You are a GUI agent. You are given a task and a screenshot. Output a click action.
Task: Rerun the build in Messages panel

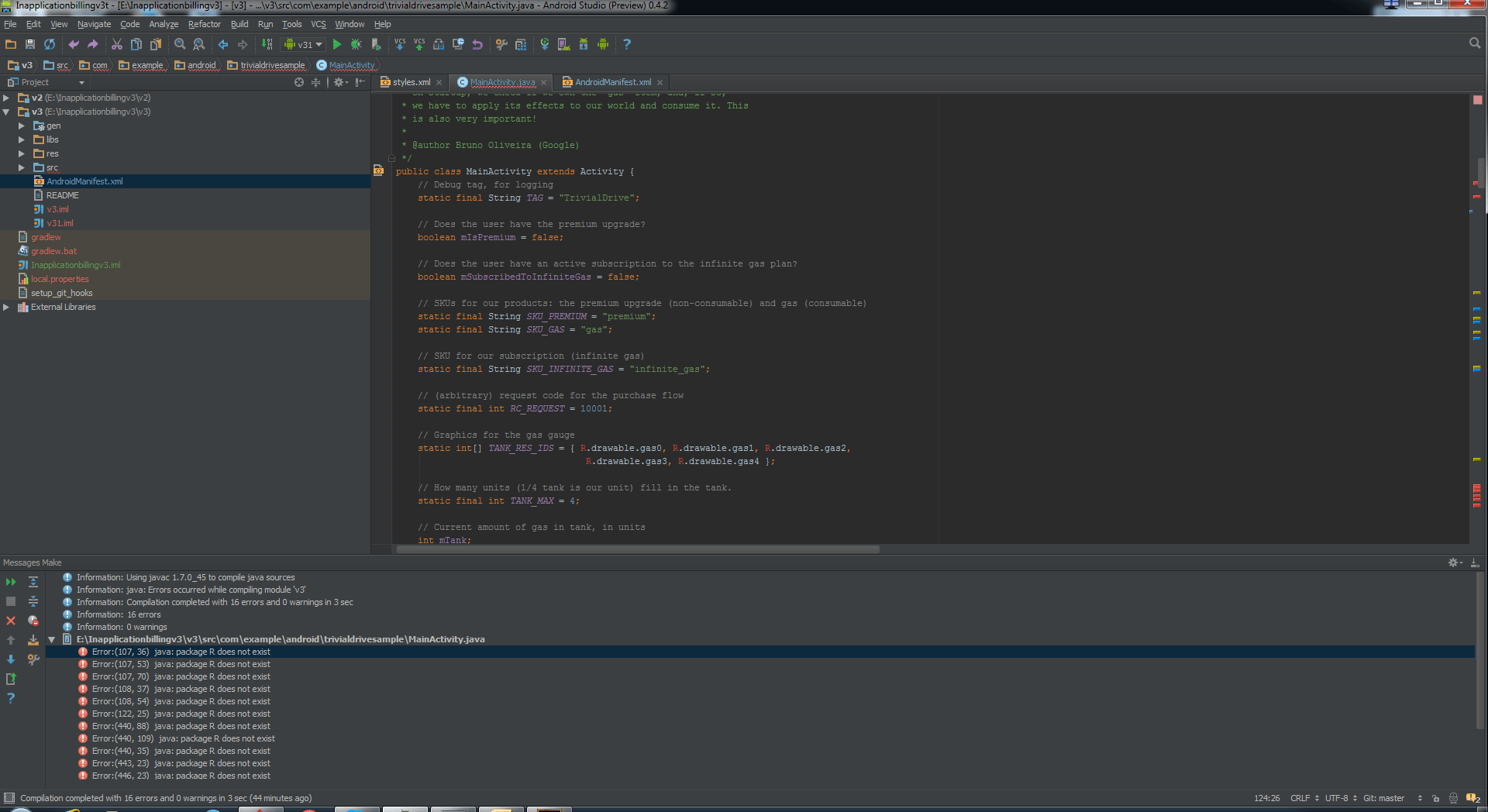(11, 582)
